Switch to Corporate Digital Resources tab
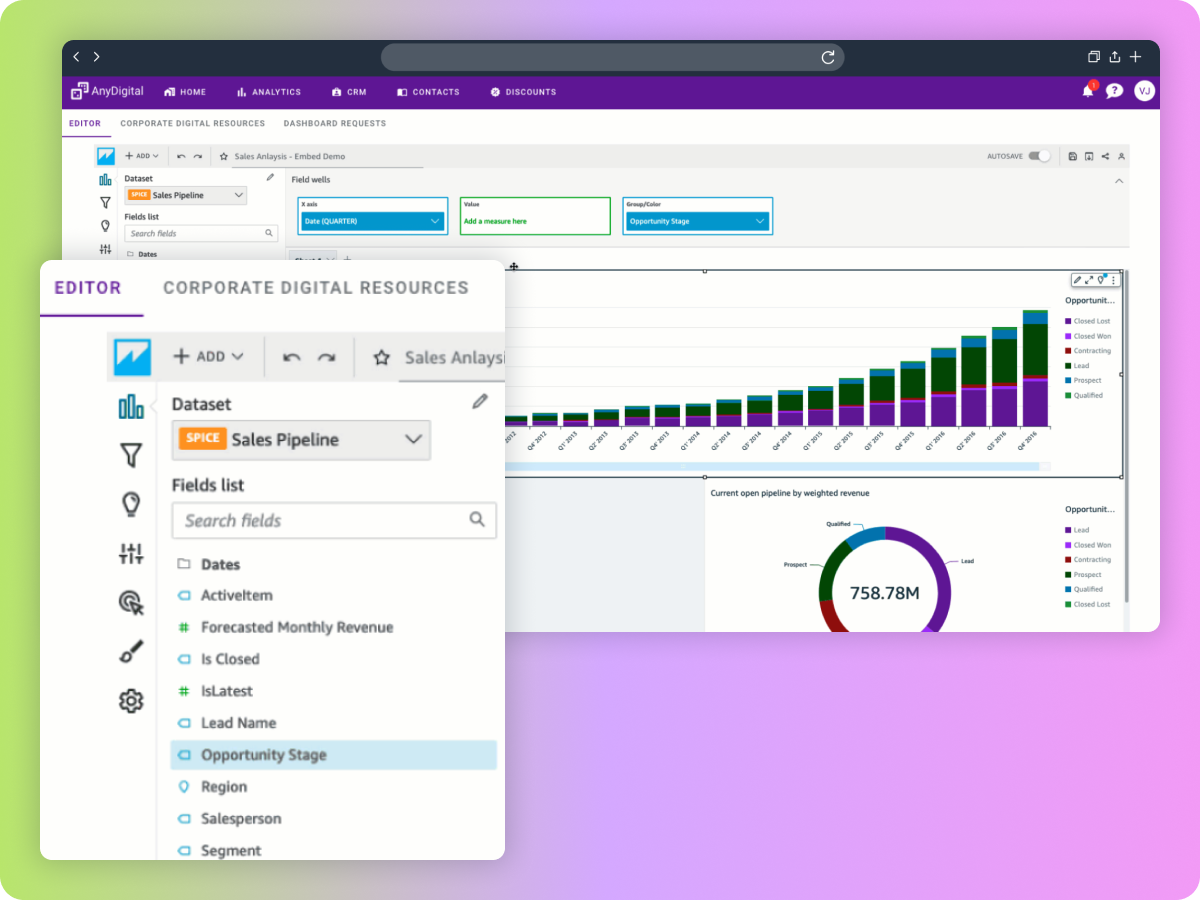This screenshot has width=1200, height=900. (x=316, y=288)
